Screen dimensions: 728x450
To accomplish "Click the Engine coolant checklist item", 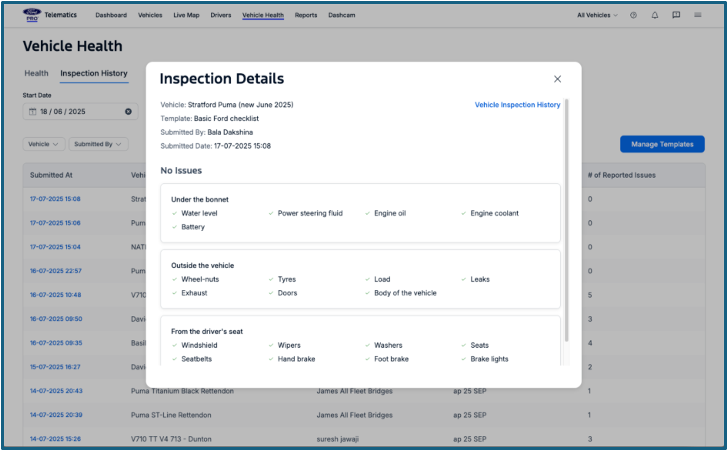I will (490, 213).
